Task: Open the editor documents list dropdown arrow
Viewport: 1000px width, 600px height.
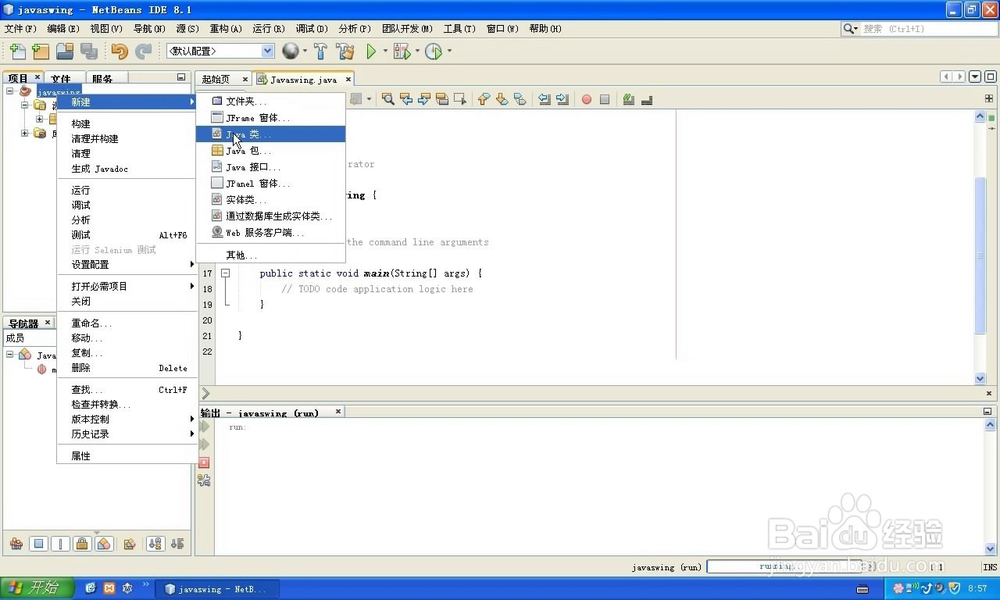Action: 974,77
